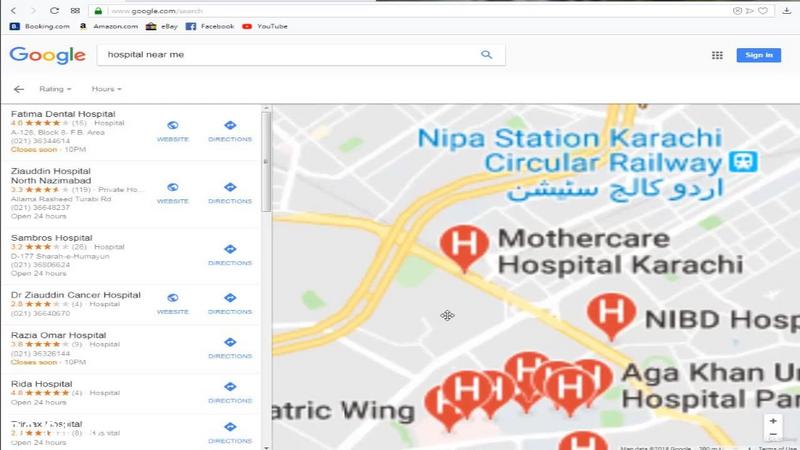Click the green padlock security icon
Viewport: 800px width, 450px height.
click(98, 11)
